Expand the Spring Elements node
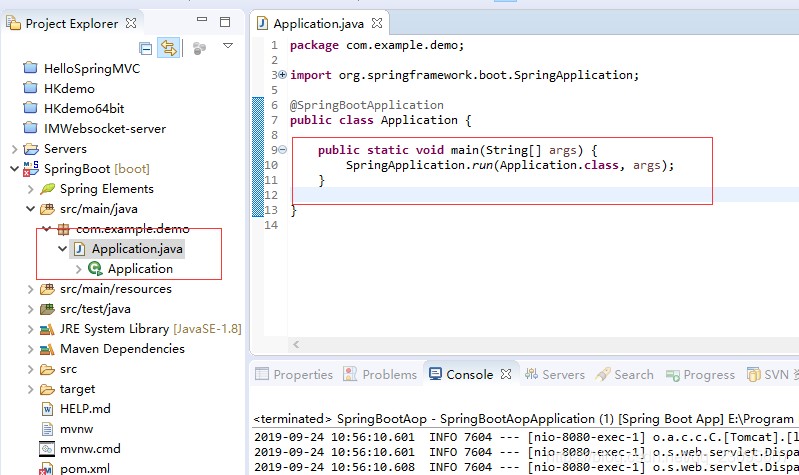 coord(31,189)
